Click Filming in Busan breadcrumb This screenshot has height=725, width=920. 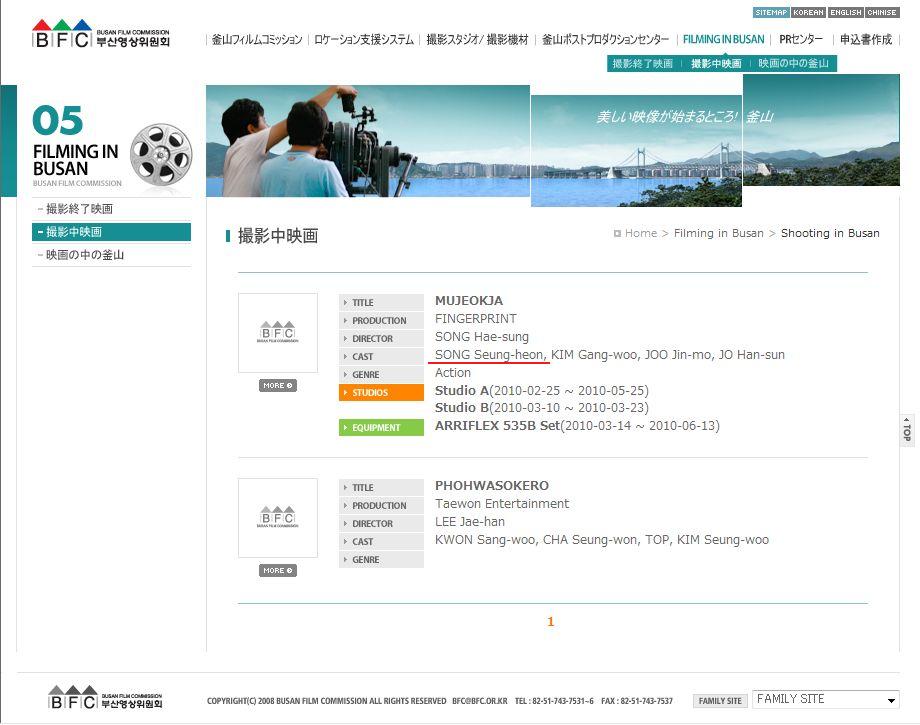719,233
